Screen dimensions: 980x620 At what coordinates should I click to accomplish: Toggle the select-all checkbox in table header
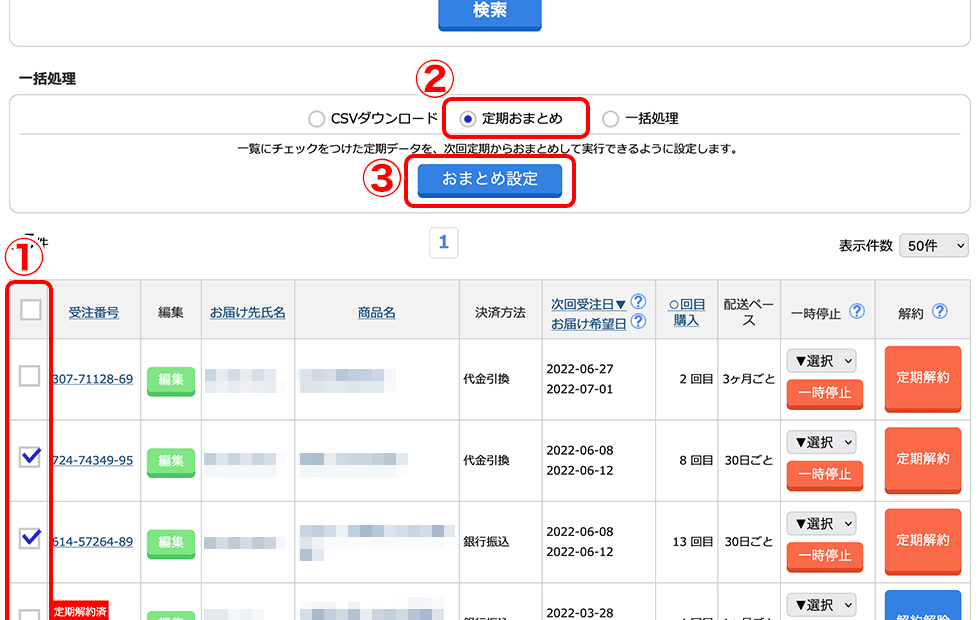click(x=31, y=310)
